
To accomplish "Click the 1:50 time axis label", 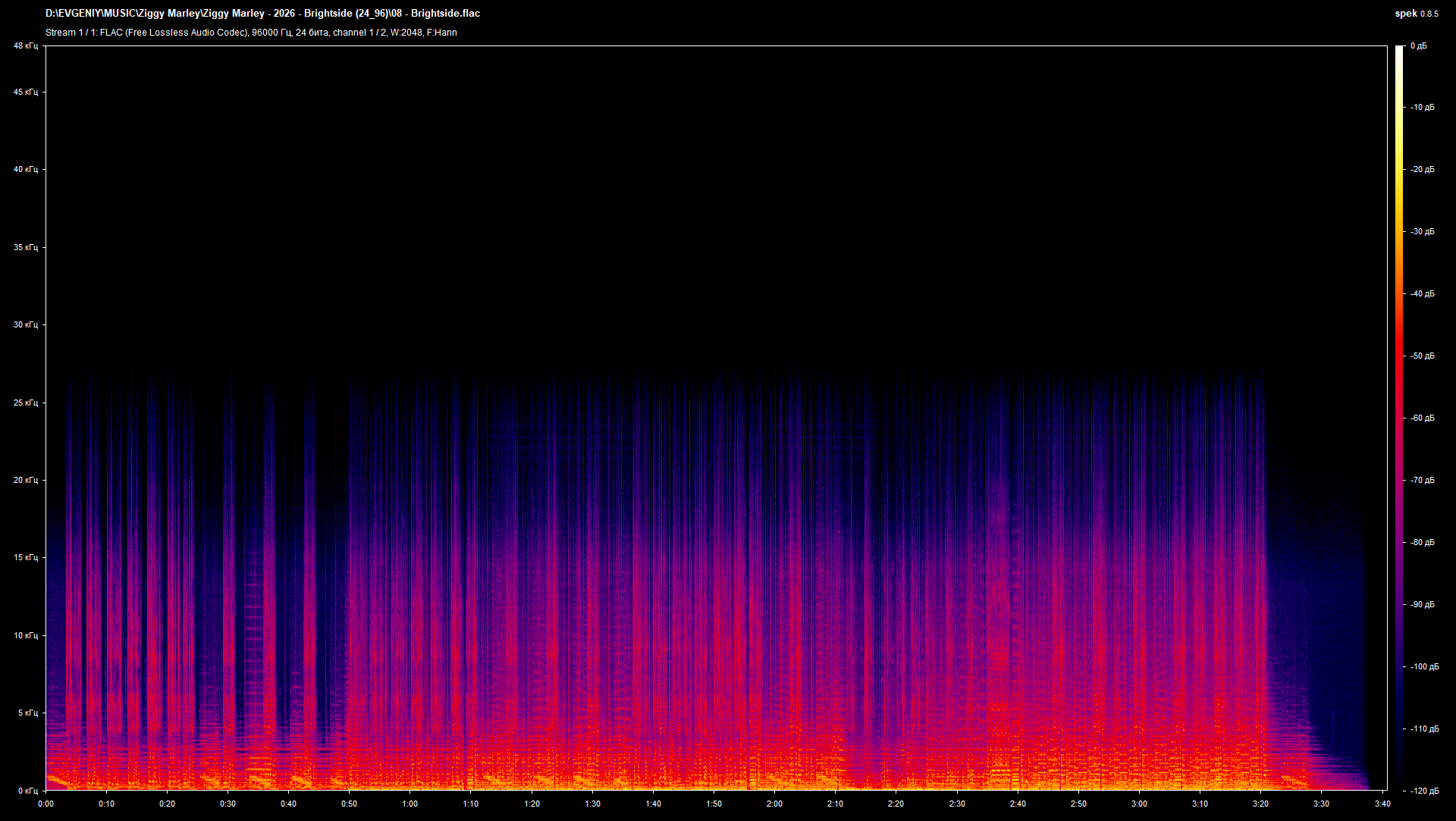I will coord(714,804).
